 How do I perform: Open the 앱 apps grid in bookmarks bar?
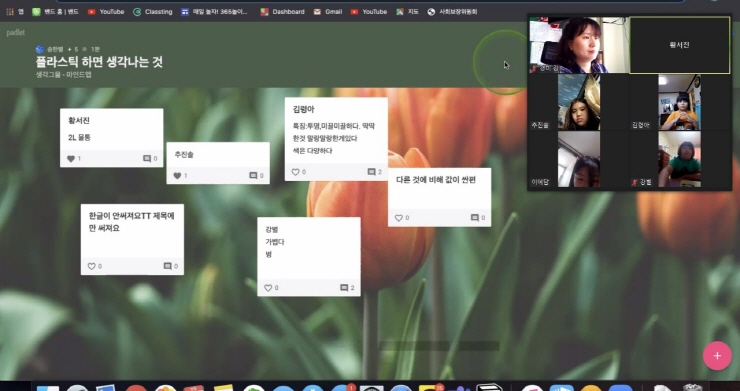(15, 12)
